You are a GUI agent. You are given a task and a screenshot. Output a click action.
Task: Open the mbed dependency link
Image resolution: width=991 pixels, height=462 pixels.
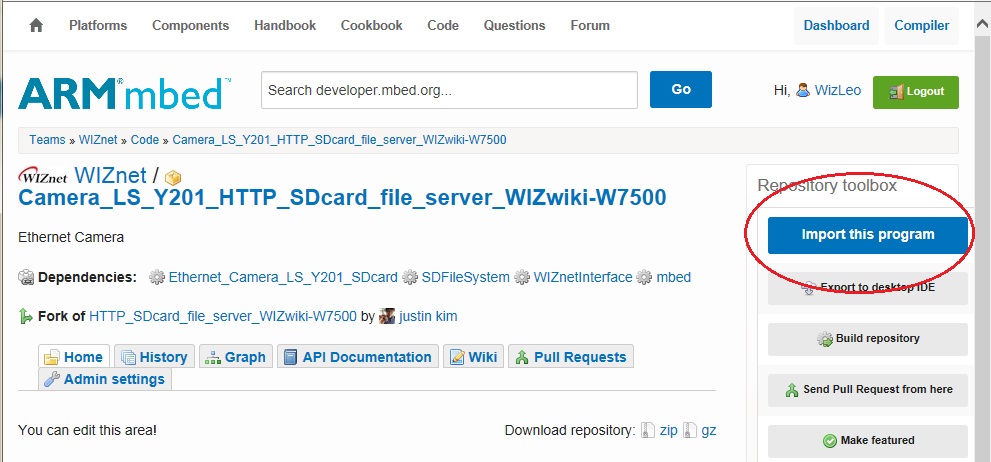pos(674,277)
